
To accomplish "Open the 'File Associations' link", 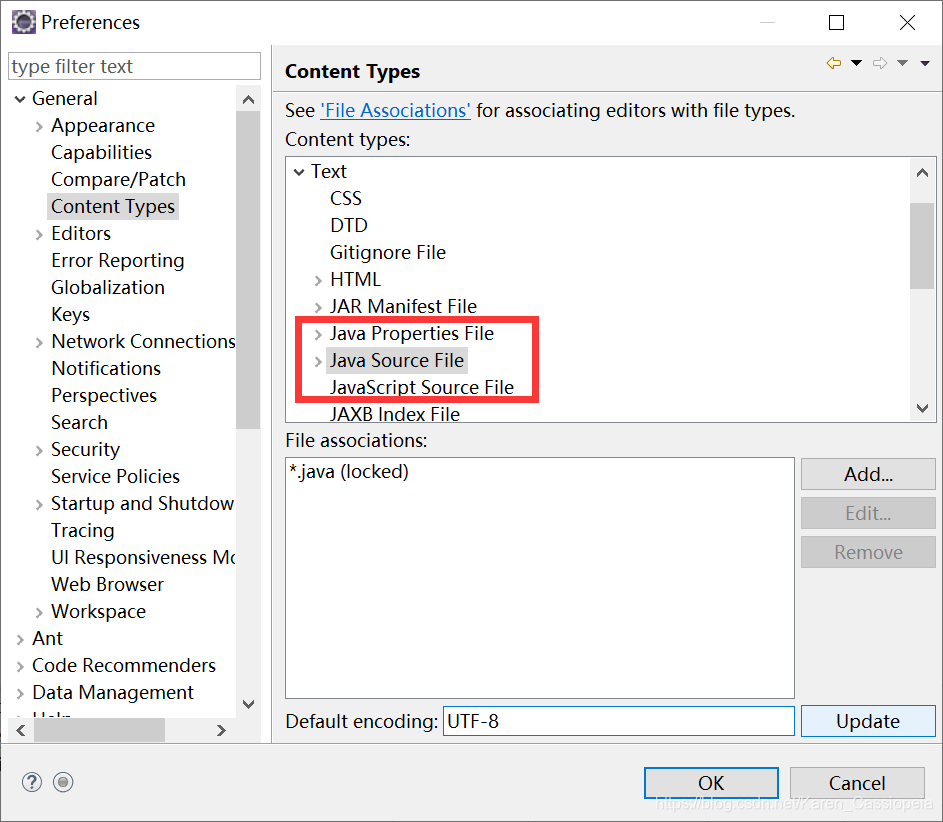I will click(395, 111).
